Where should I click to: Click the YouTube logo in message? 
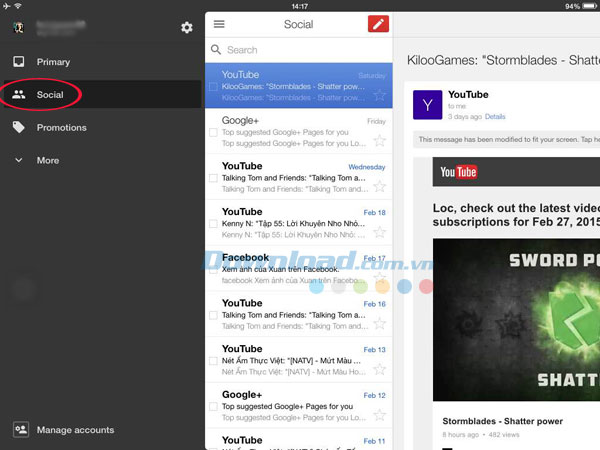pos(458,172)
